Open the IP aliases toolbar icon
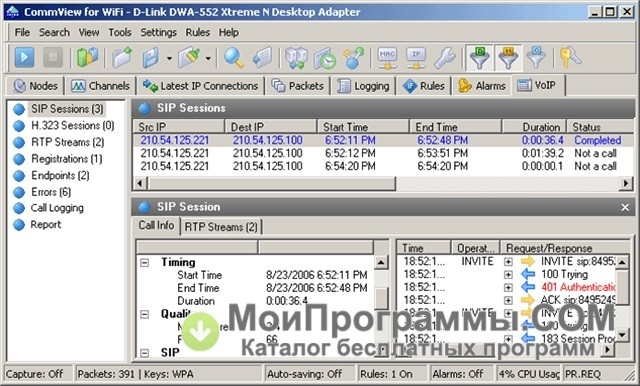The width and height of the screenshot is (640, 386). pyautogui.click(x=416, y=58)
